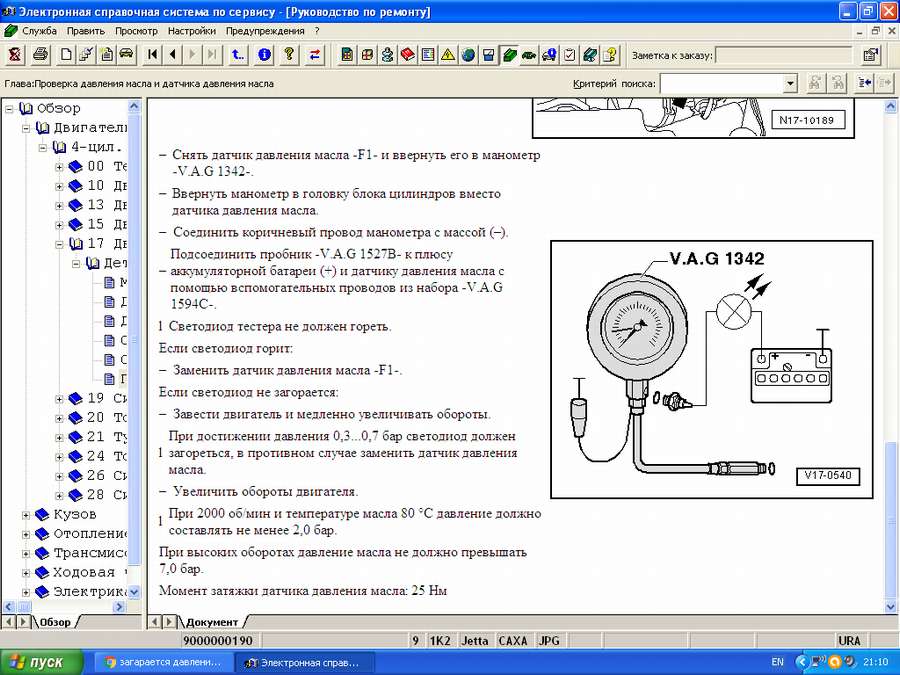Image resolution: width=900 pixels, height=675 pixels.
Task: Click the blue indent arrow icon near search
Action: coord(864,83)
